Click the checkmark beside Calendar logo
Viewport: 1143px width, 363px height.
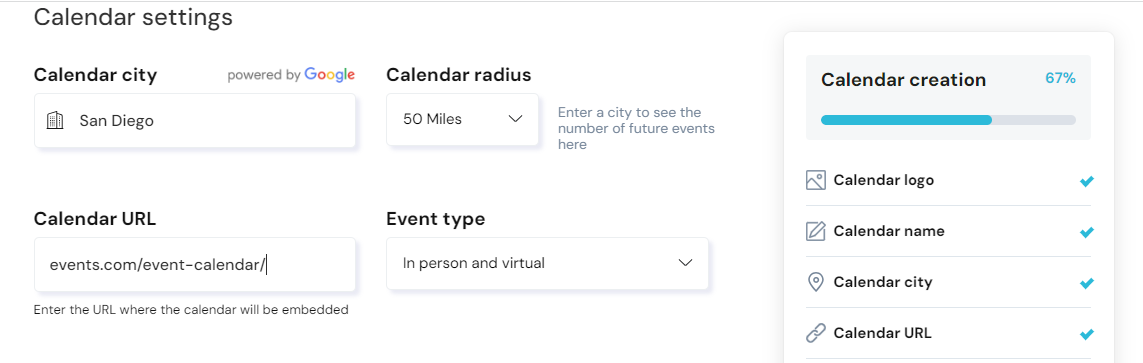[x=1086, y=181]
